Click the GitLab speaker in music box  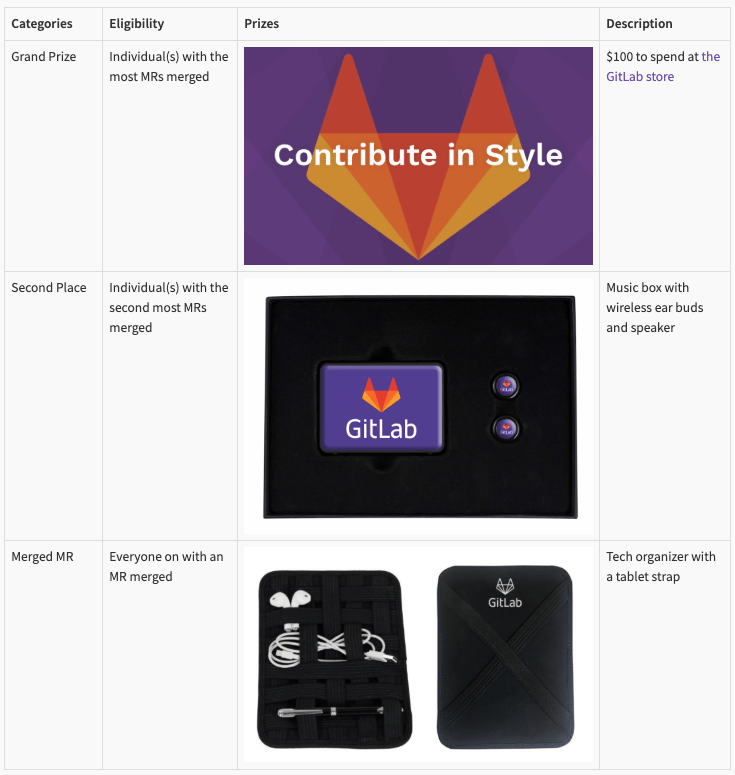(381, 408)
